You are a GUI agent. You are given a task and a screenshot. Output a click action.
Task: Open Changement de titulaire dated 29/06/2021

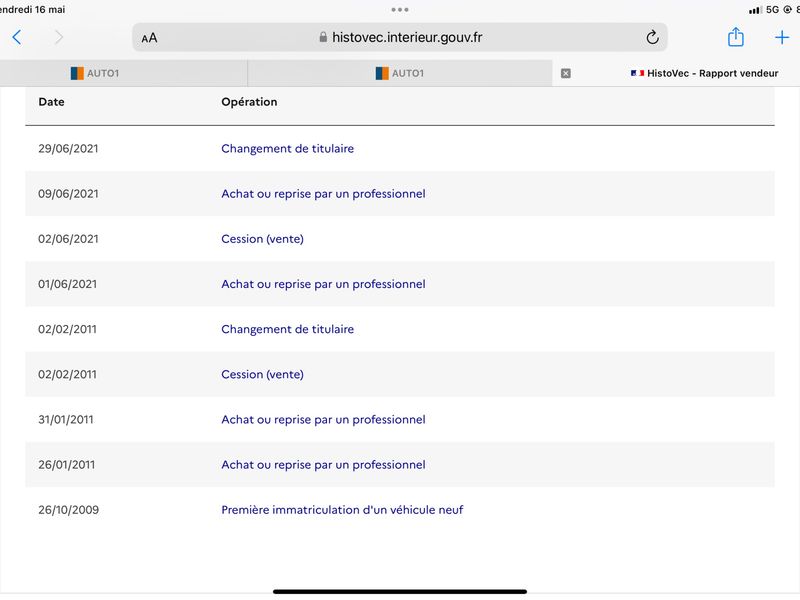coord(287,148)
